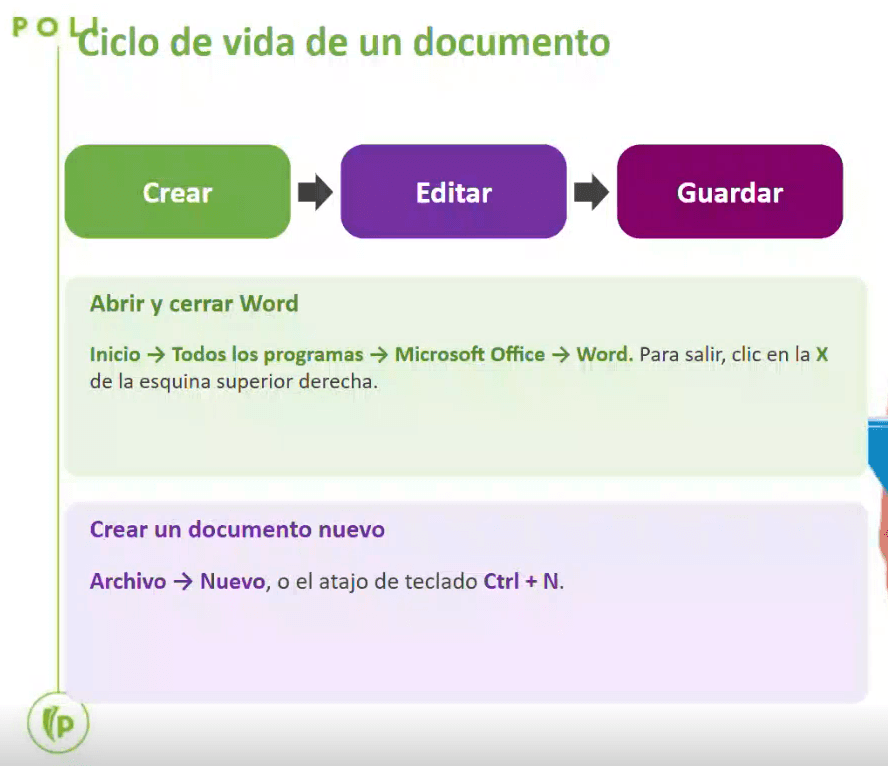
Task: Click the text "Todos los programas"
Action: 267,354
